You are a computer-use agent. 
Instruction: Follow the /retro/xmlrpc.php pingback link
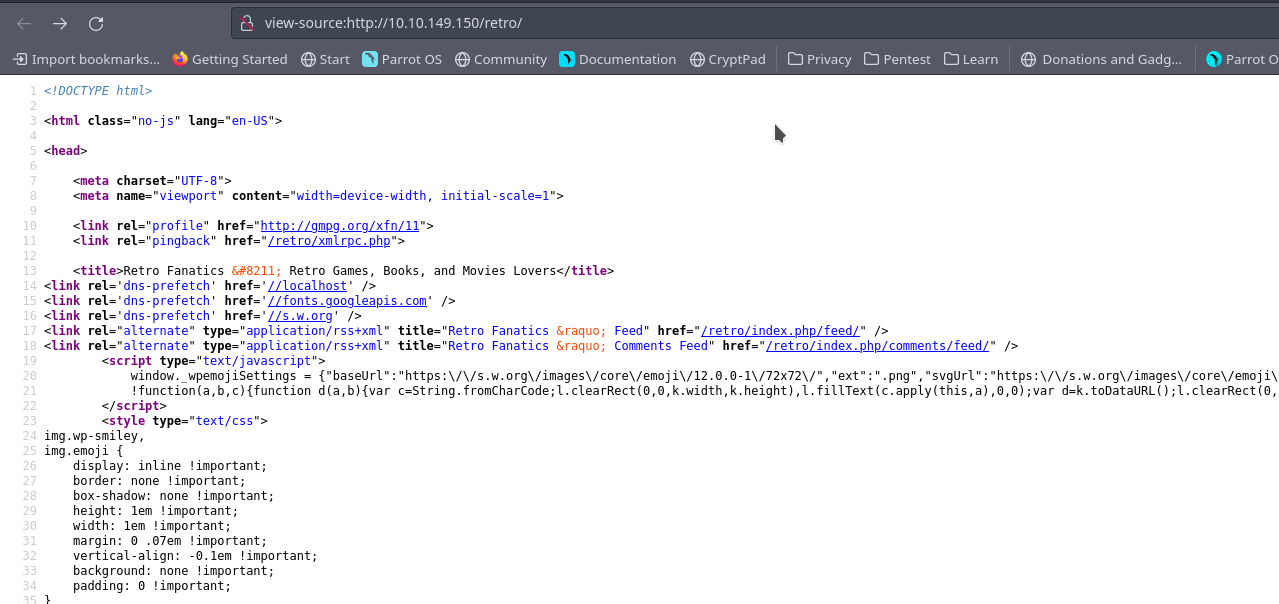[x=328, y=241]
